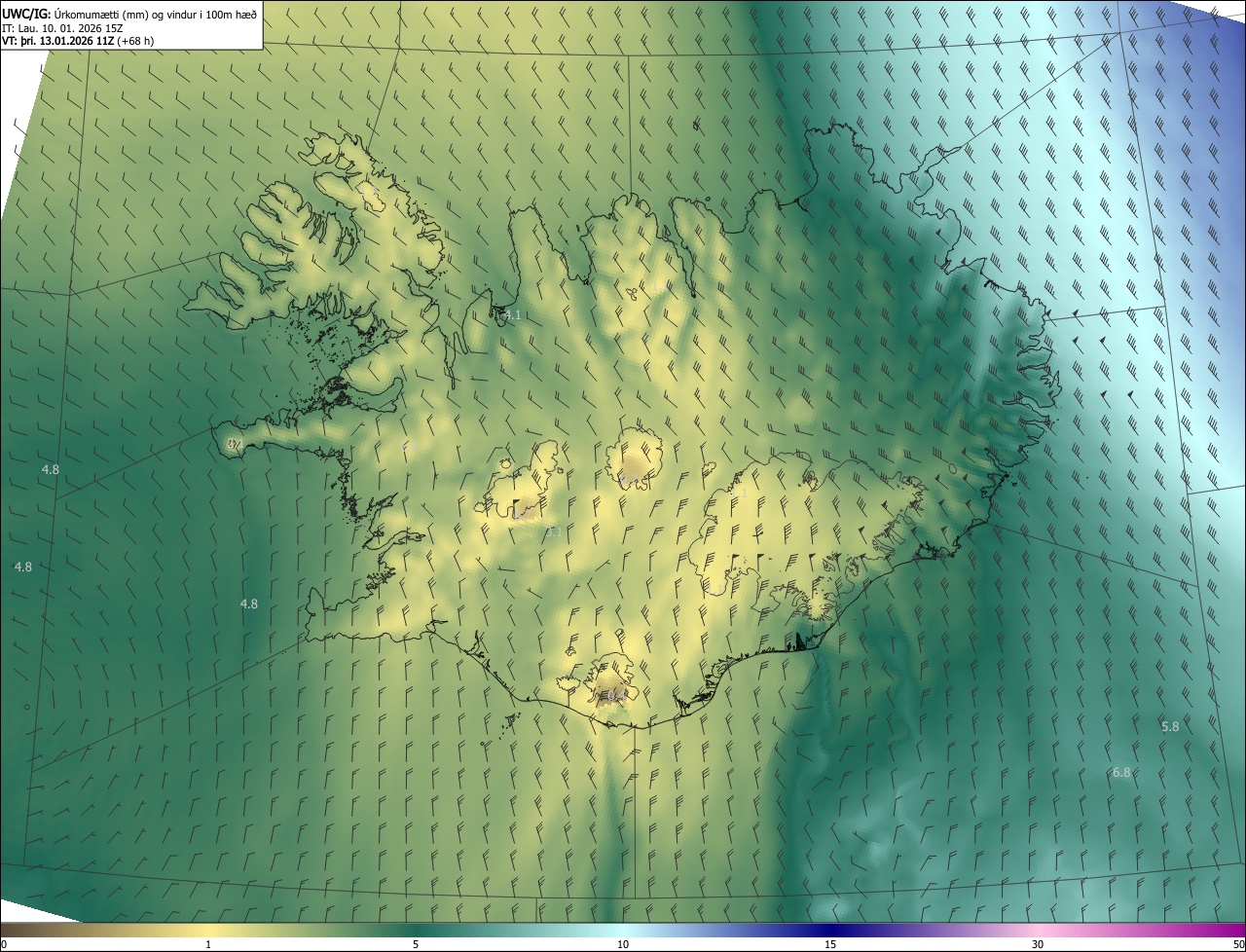
Task: Select the 5.8 value label over the sea
Action: (x=1170, y=727)
